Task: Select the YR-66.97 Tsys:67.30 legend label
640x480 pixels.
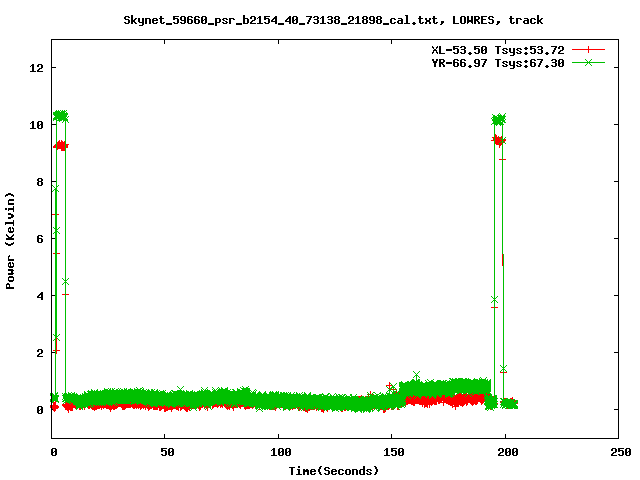Action: click(498, 63)
